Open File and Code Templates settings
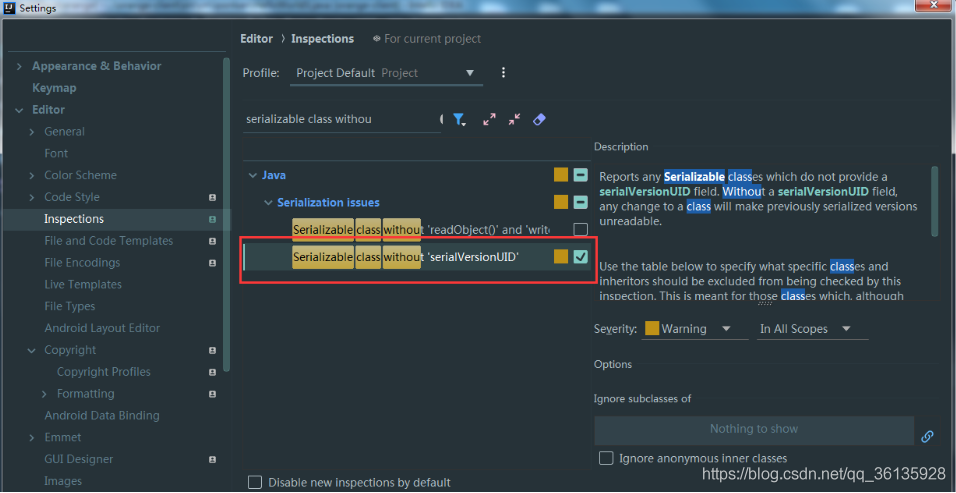Screen dimensions: 956x493 coord(108,241)
